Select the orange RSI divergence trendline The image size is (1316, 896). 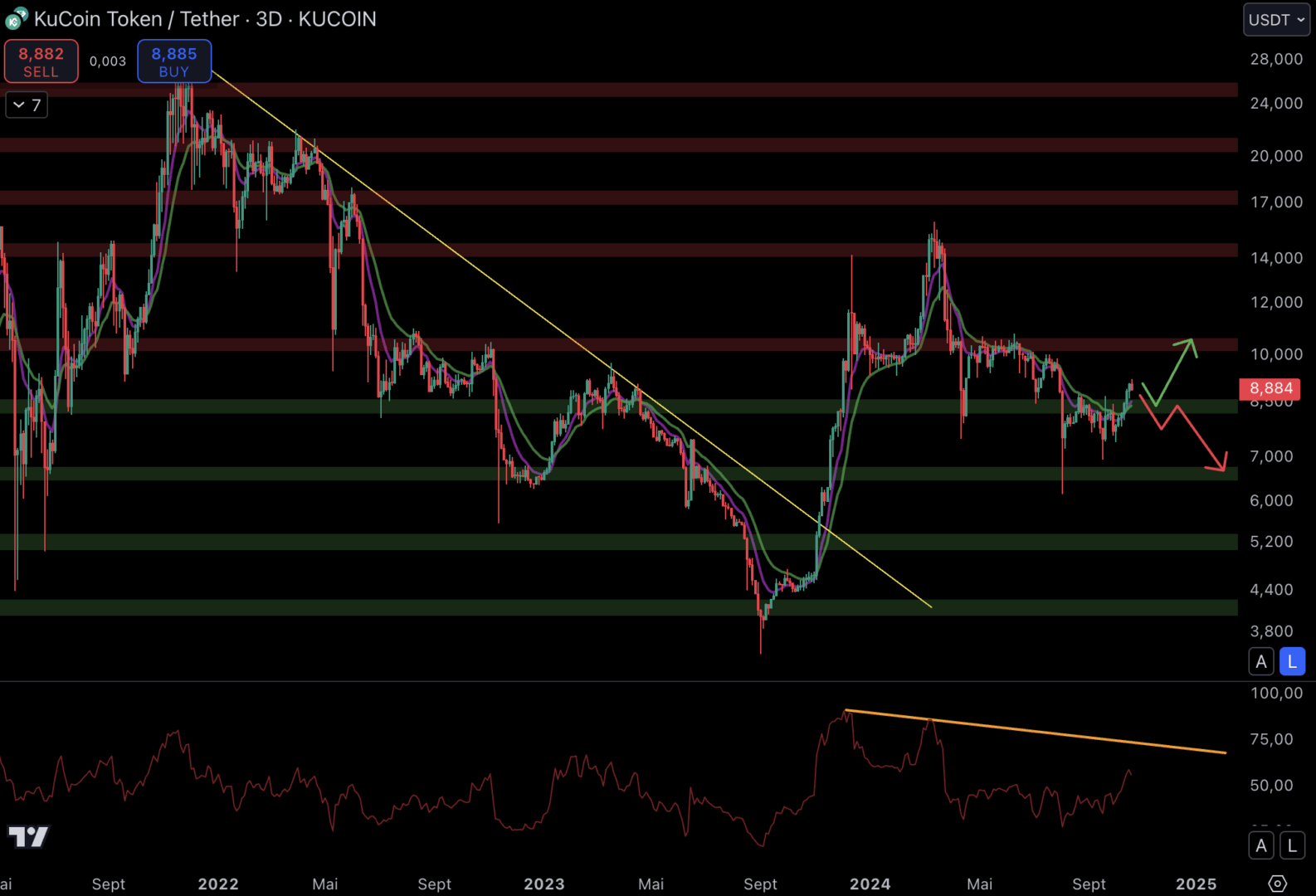click(x=1036, y=732)
